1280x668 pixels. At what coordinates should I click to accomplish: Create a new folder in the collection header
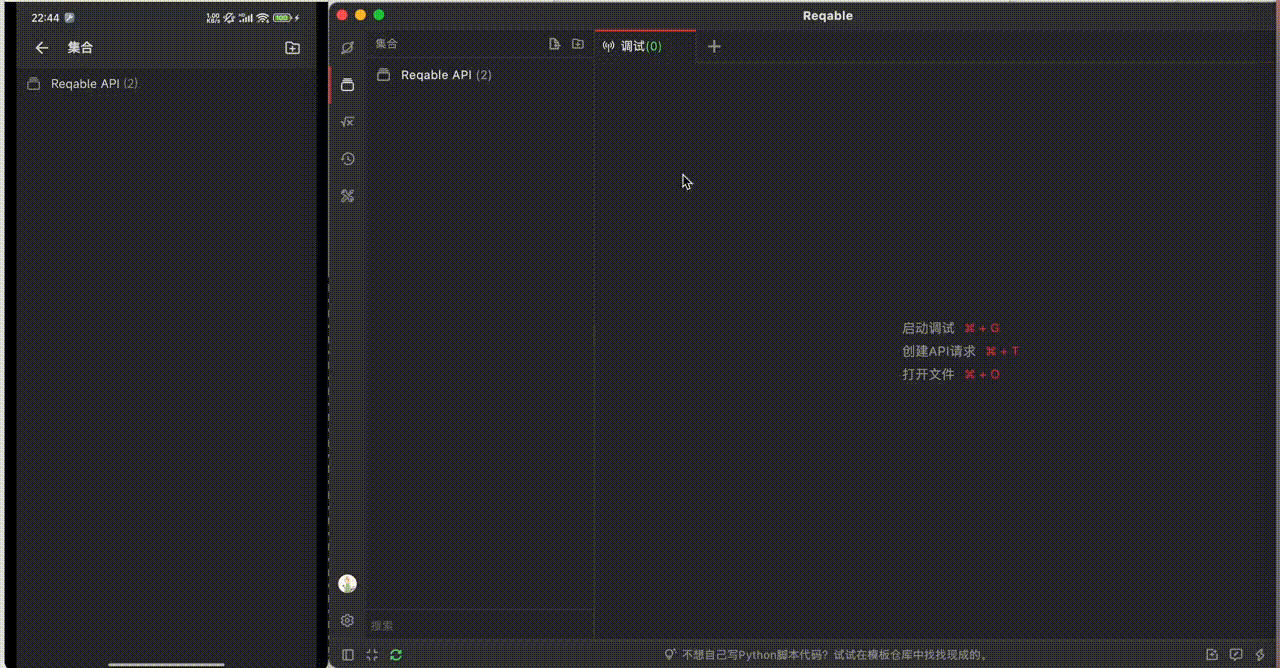pyautogui.click(x=578, y=44)
